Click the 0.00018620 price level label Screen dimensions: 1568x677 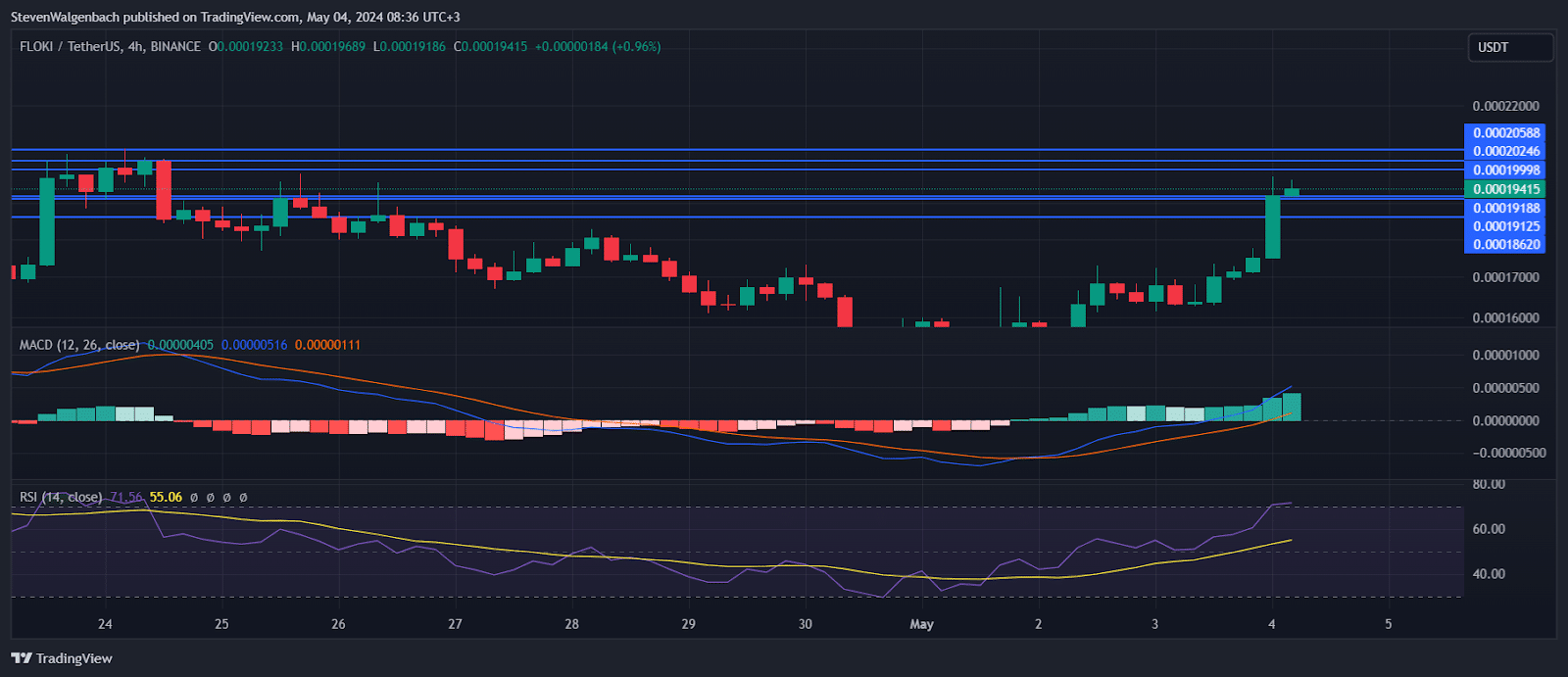coord(1506,245)
